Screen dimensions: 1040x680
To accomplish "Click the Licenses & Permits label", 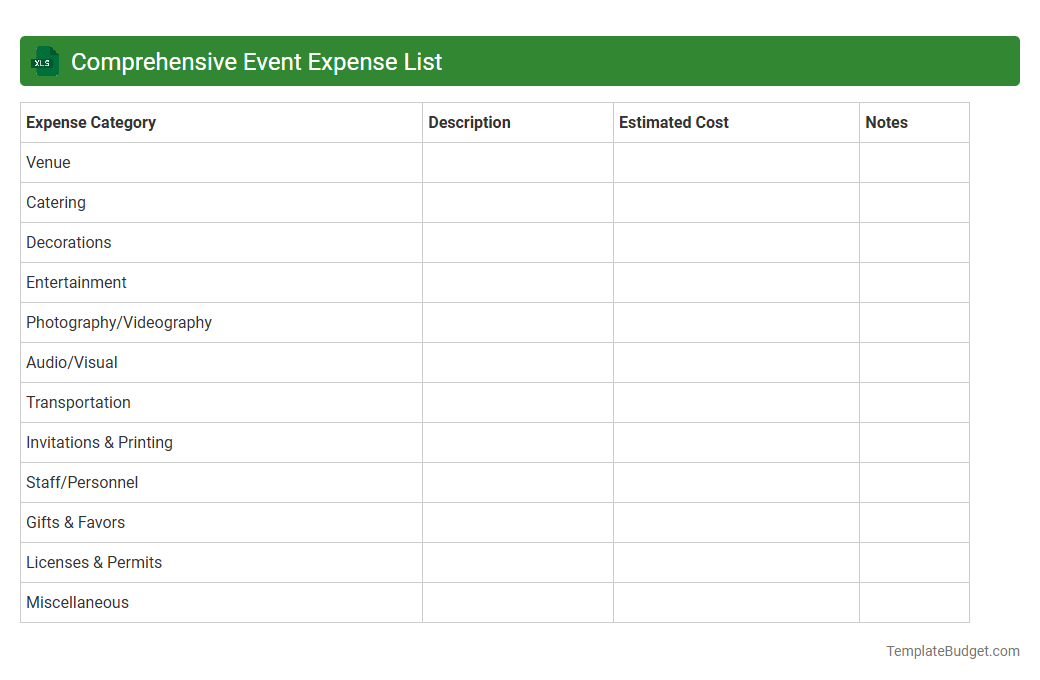I will click(93, 562).
